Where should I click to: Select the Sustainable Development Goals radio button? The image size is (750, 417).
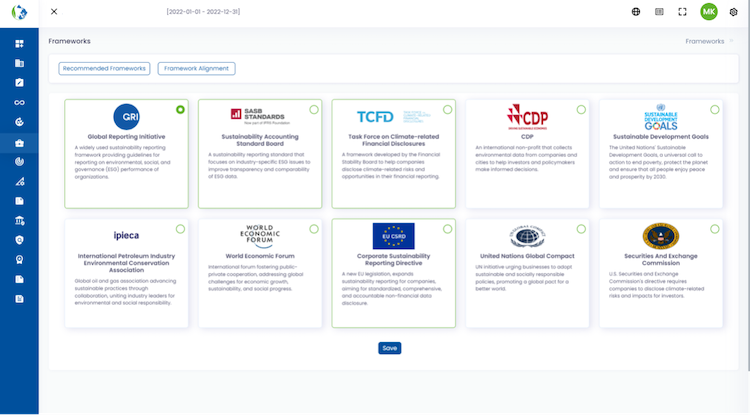point(715,110)
